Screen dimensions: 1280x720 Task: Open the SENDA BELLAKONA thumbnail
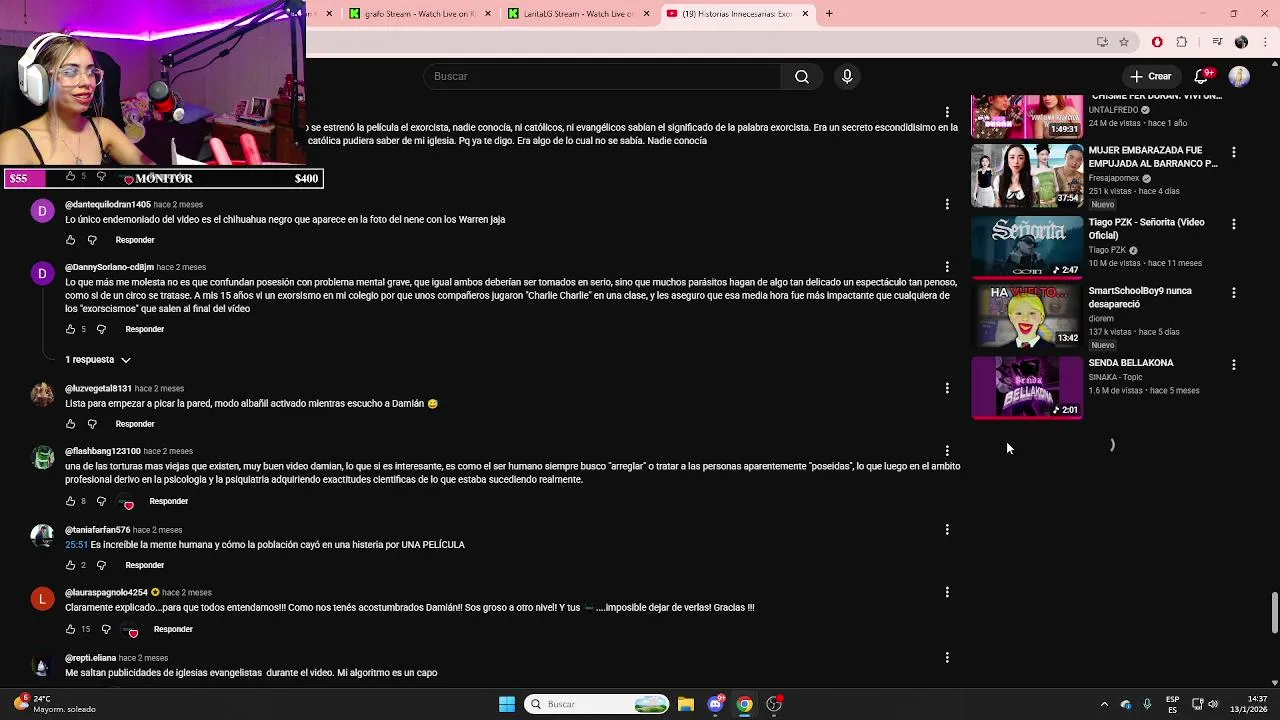[1027, 387]
